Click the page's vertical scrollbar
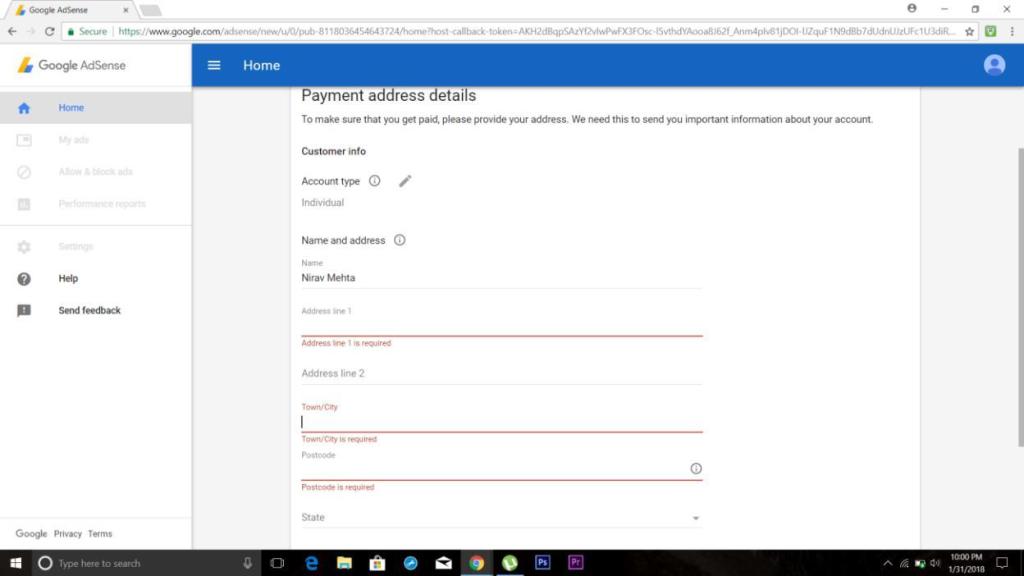Screen dimensions: 1024x576 pyautogui.click(x=1019, y=300)
